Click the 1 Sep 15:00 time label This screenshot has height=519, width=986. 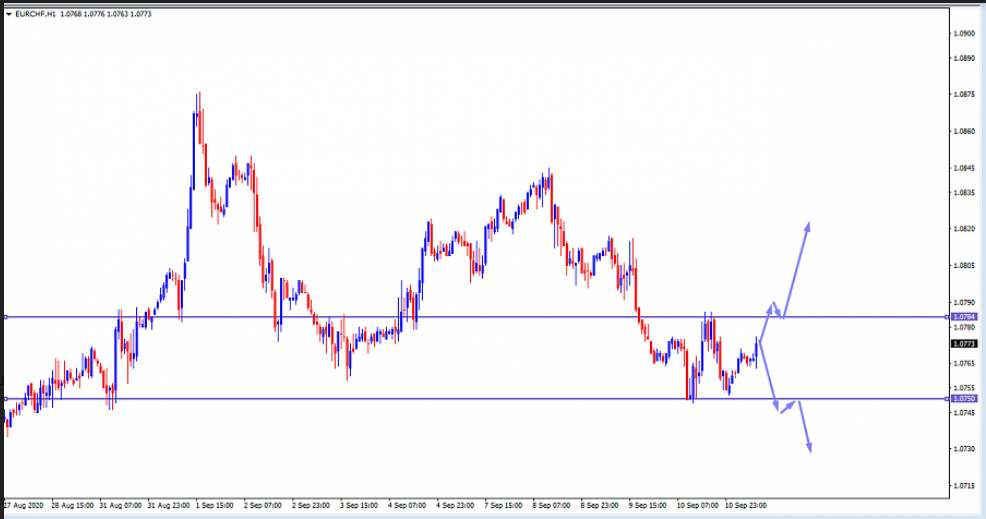click(214, 505)
